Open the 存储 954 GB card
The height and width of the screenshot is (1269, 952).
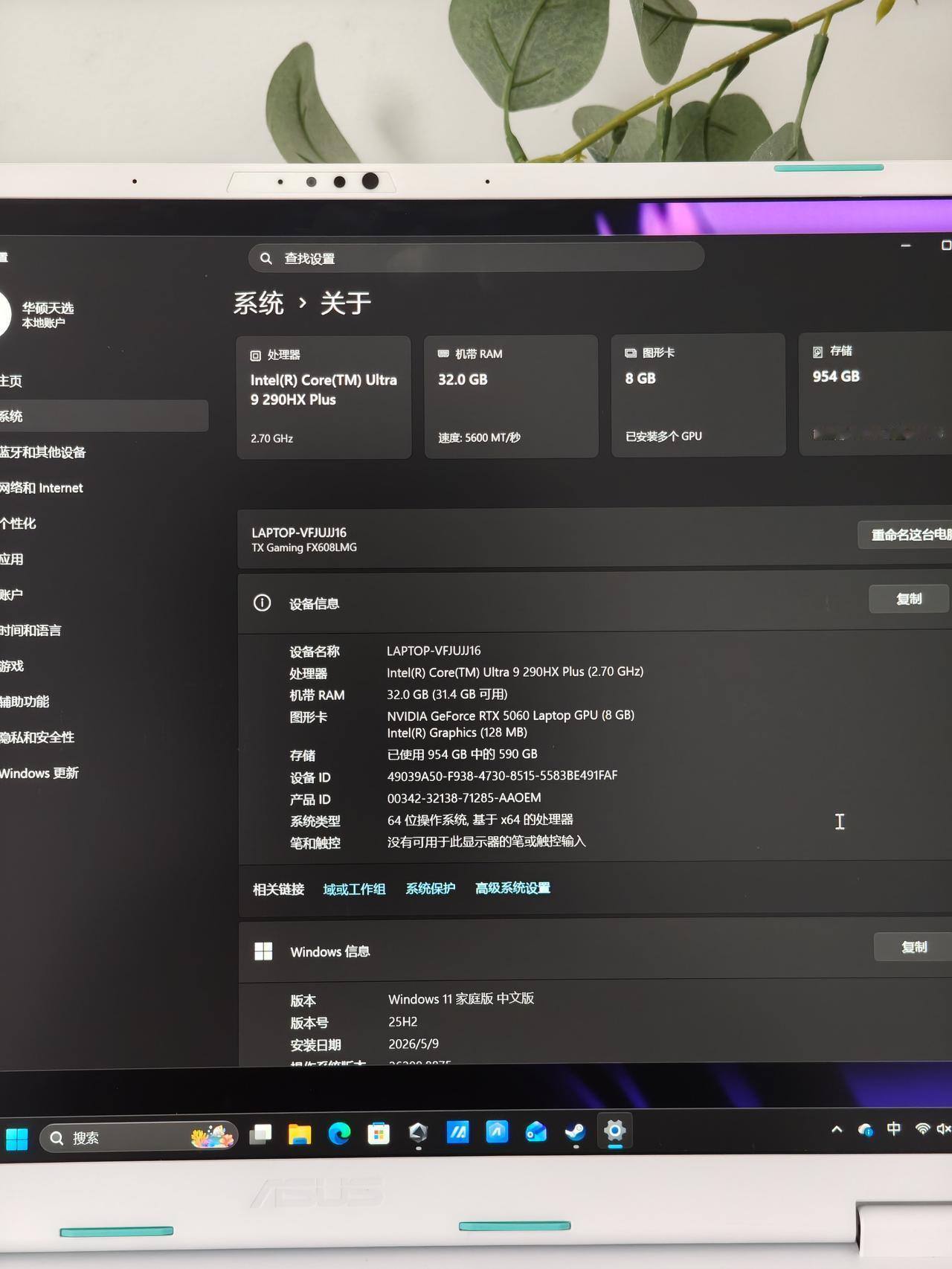point(875,394)
